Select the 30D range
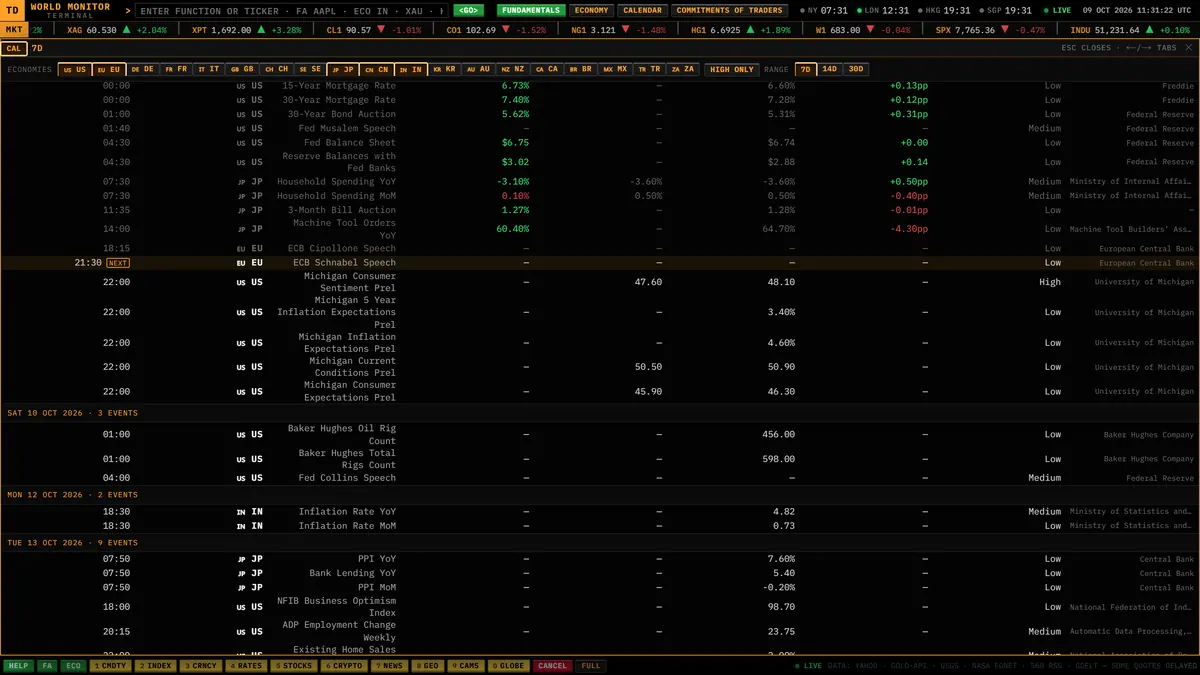This screenshot has height=675, width=1200. coord(856,70)
